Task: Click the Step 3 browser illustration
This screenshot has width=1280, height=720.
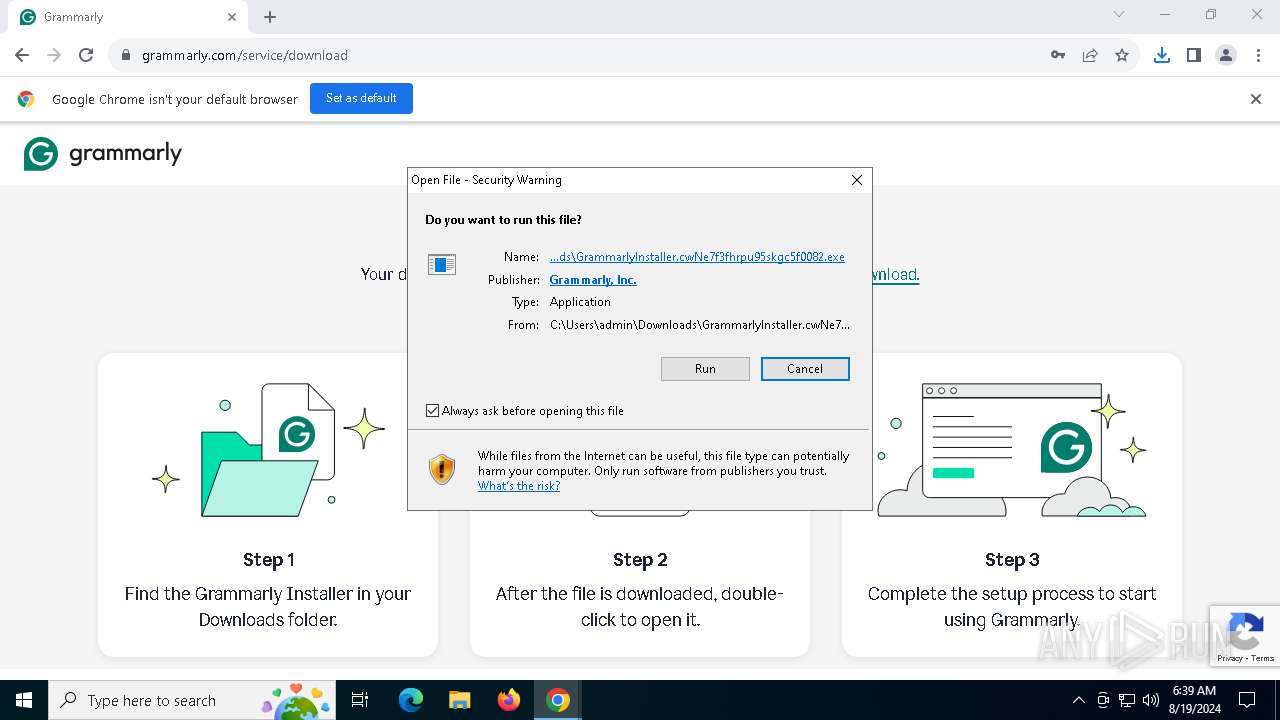Action: (1012, 450)
